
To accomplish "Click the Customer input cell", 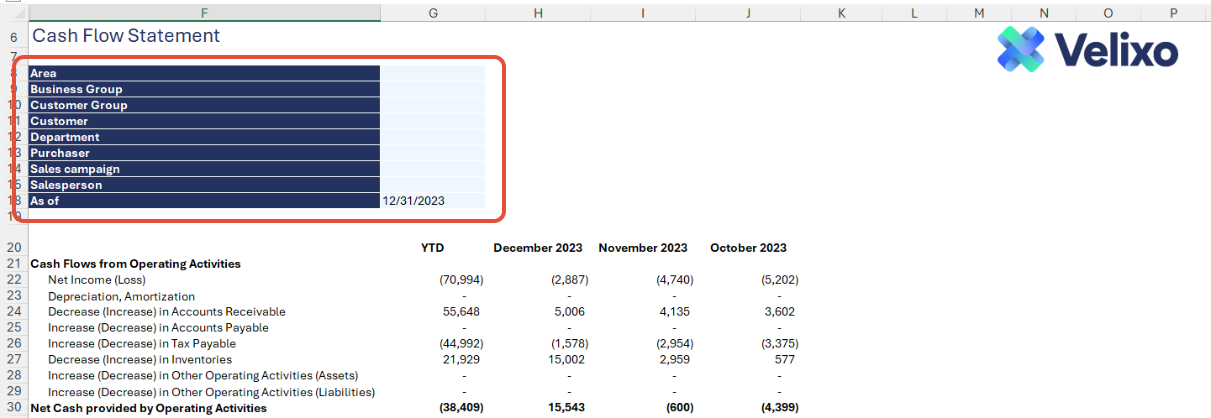I will tap(432, 121).
